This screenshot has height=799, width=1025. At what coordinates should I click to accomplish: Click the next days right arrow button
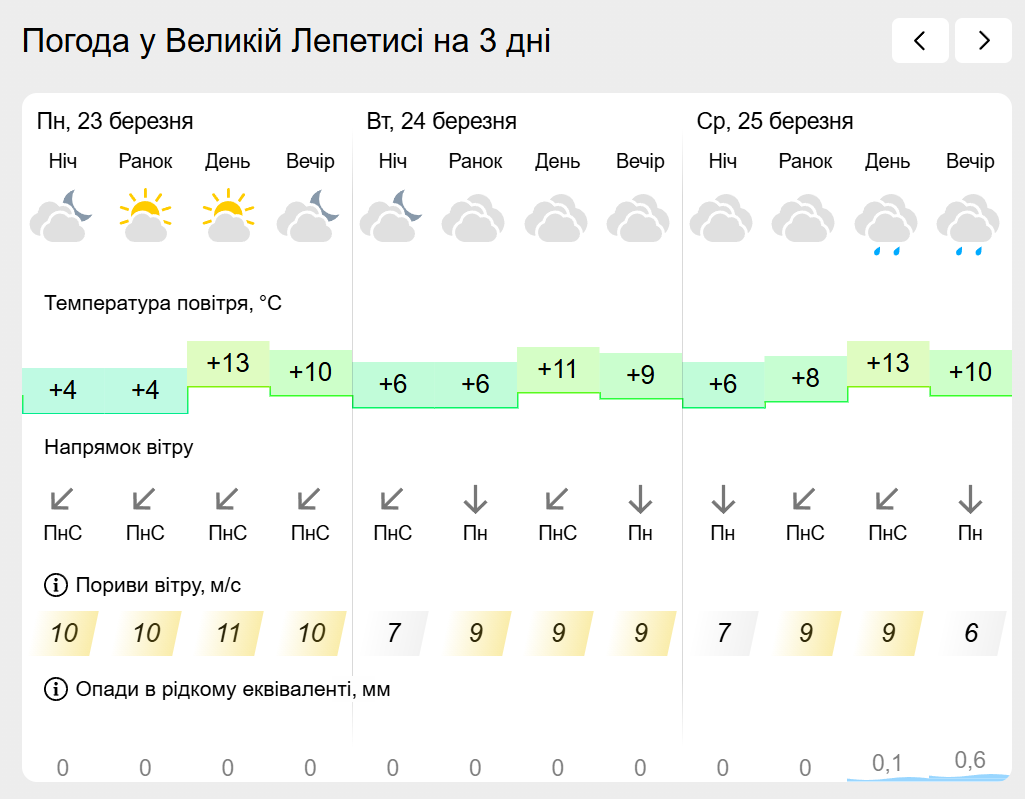tap(983, 40)
